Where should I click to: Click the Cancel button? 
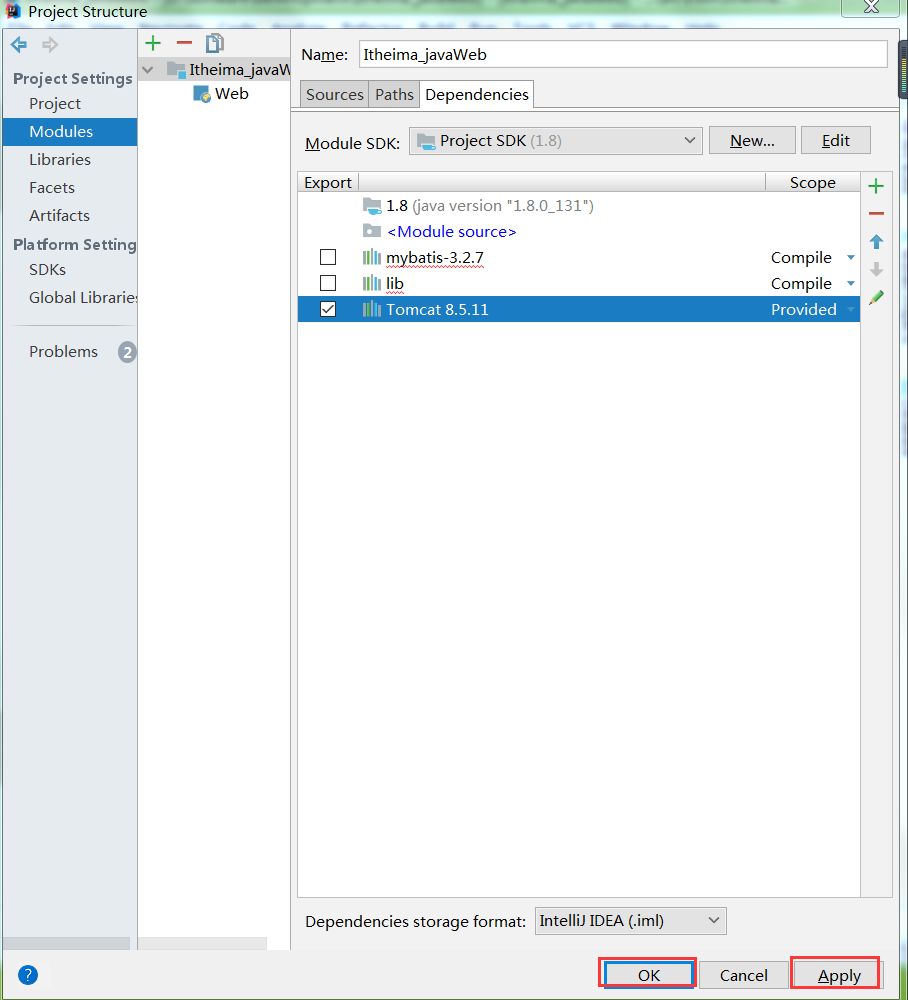pos(743,975)
